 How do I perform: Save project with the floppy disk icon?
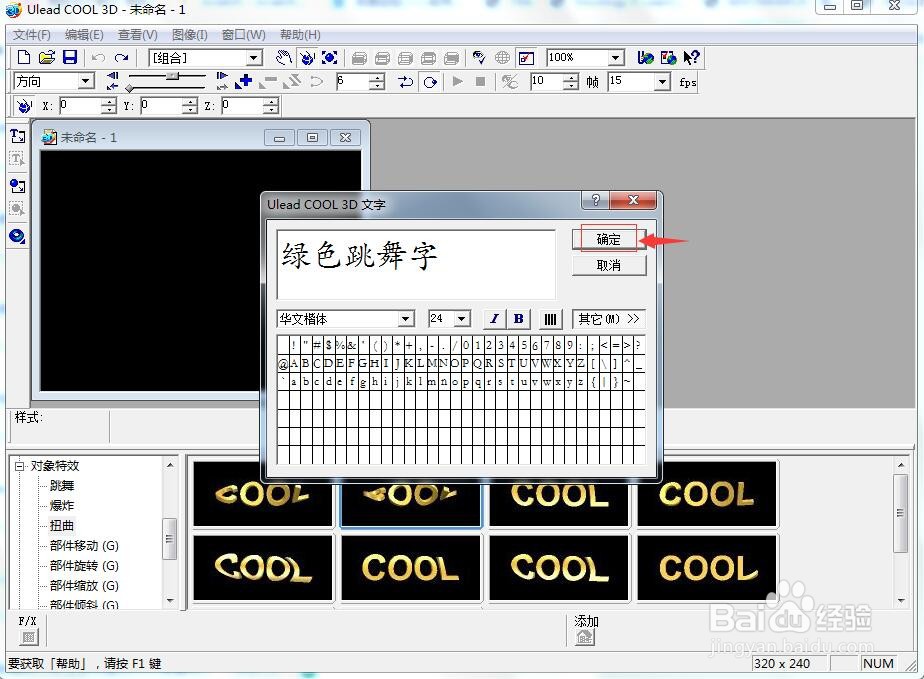(70, 58)
